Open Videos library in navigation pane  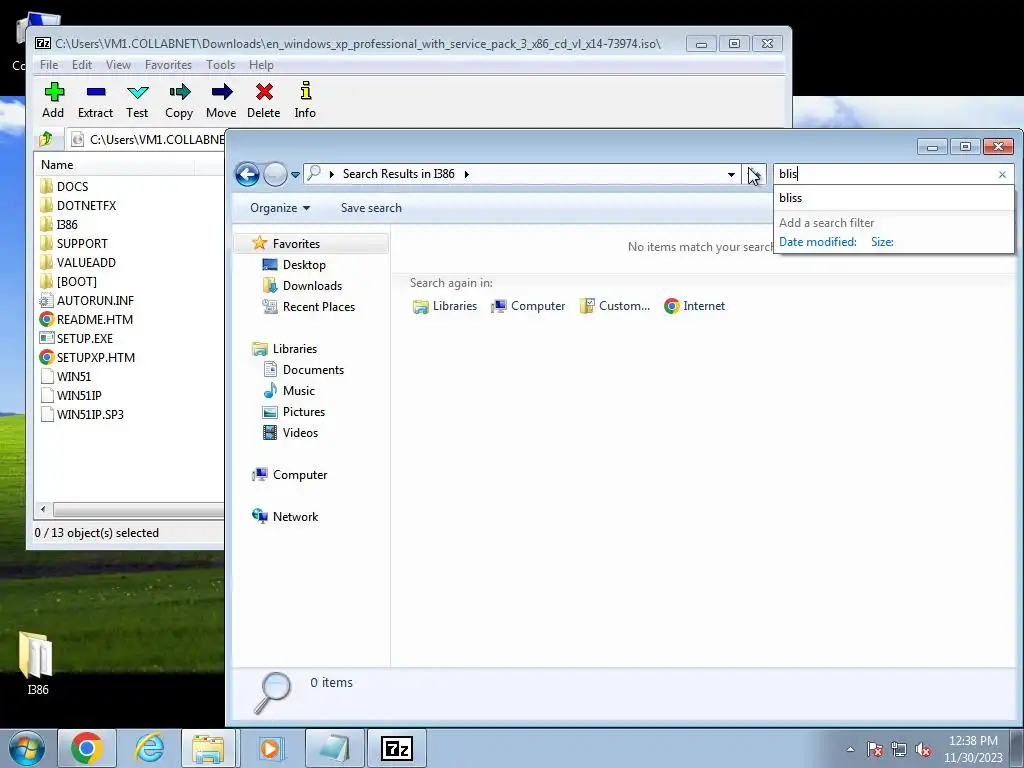(290, 432)
